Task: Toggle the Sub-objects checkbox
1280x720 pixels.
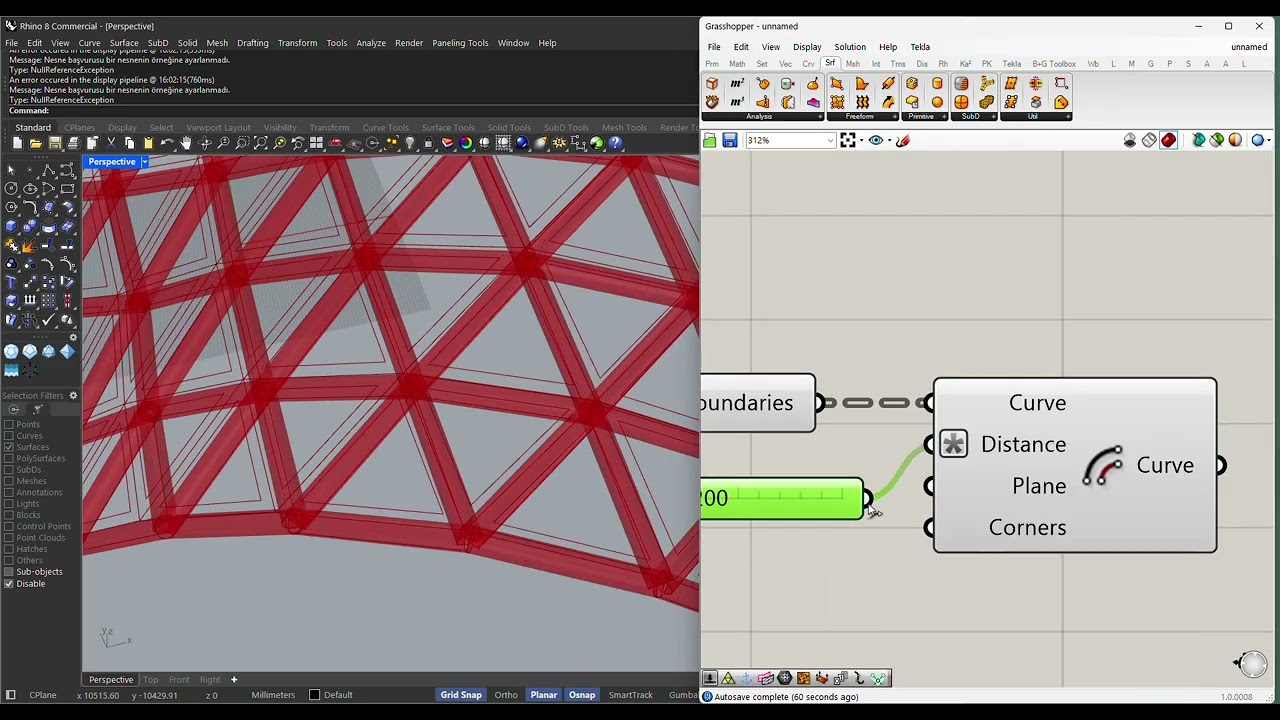Action: (9, 572)
